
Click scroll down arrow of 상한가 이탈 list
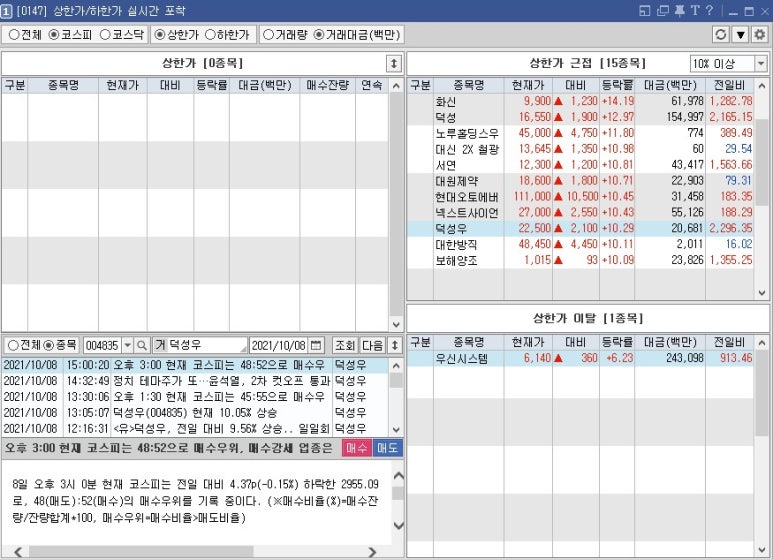[x=762, y=550]
